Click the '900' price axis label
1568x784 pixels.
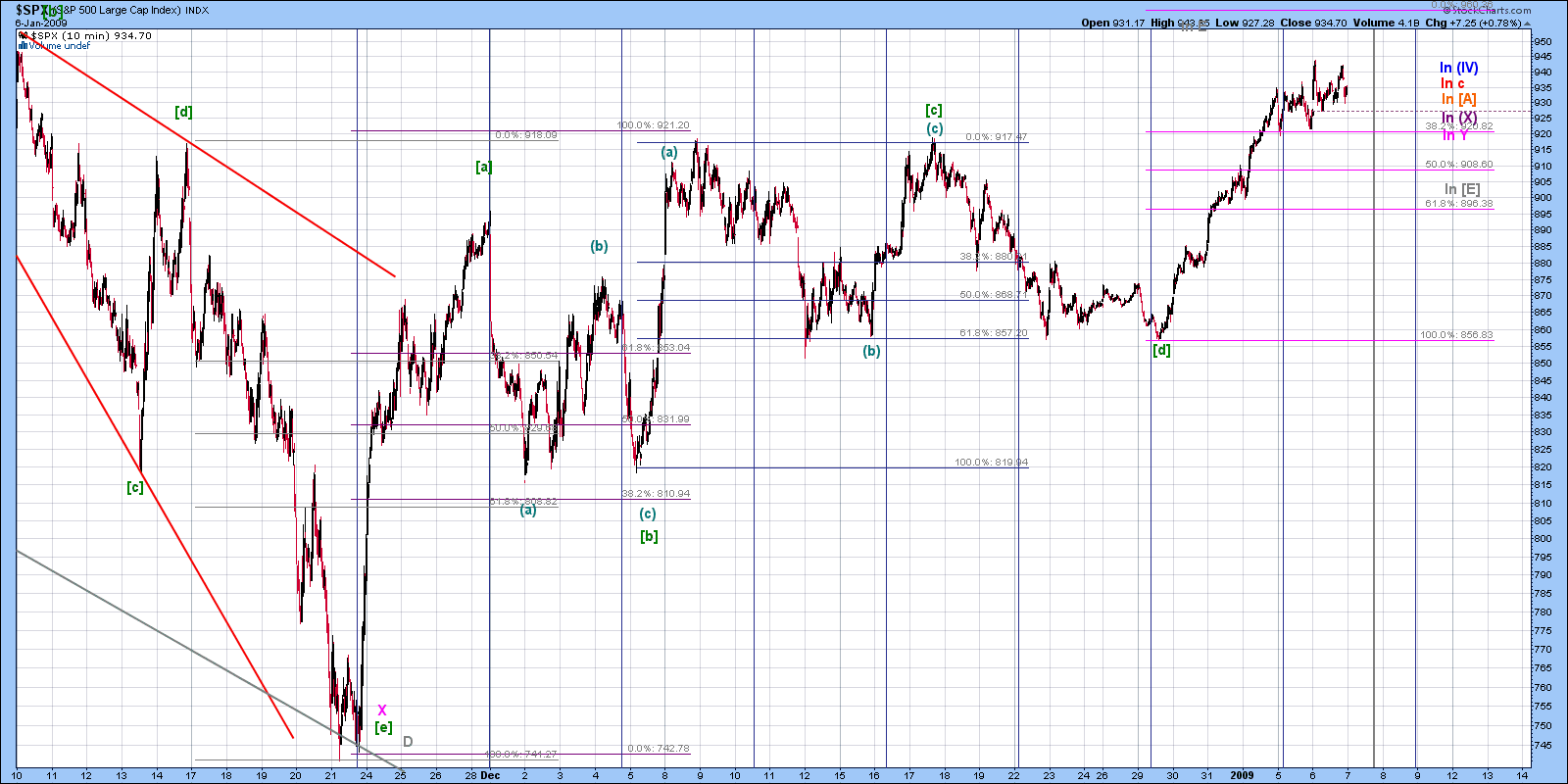coord(1543,198)
